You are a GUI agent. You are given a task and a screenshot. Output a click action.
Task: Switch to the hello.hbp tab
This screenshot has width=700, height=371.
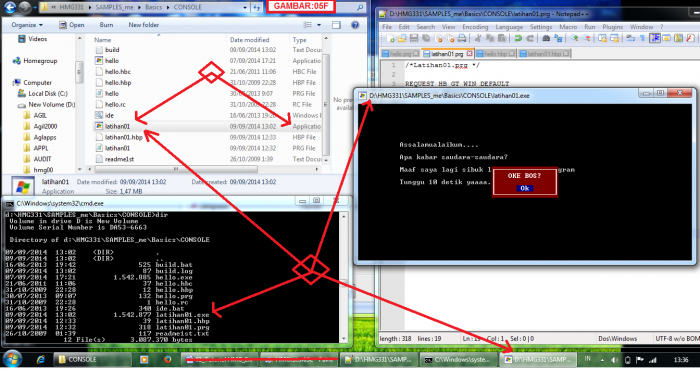coord(496,54)
